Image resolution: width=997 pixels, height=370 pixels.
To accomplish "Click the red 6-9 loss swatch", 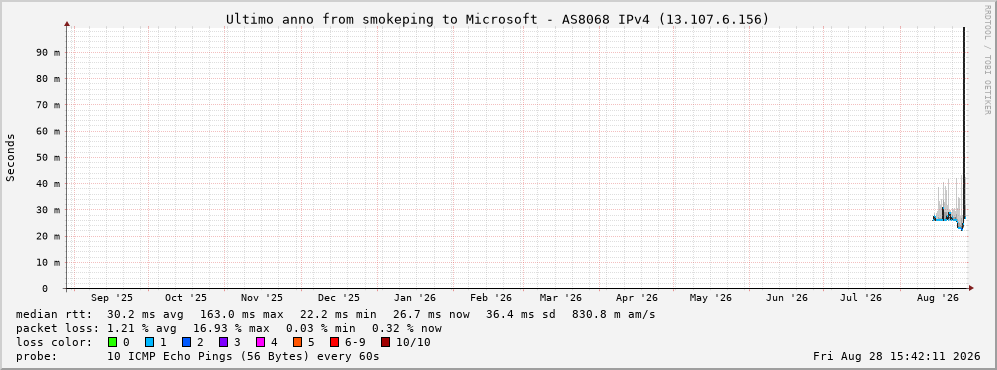I will (334, 343).
